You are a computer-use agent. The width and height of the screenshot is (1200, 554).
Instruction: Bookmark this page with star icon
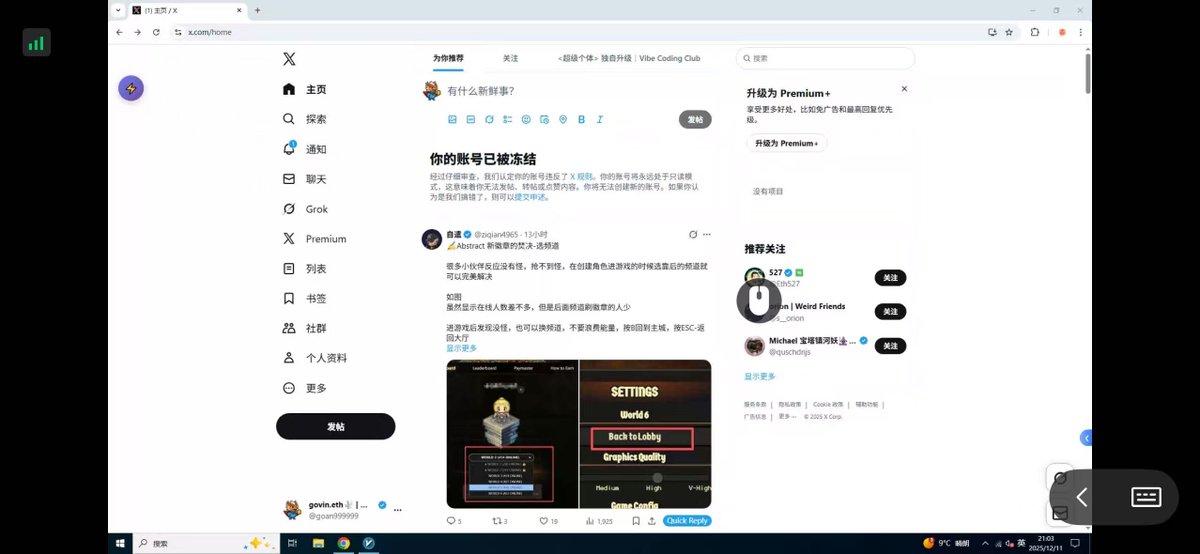click(x=1008, y=32)
